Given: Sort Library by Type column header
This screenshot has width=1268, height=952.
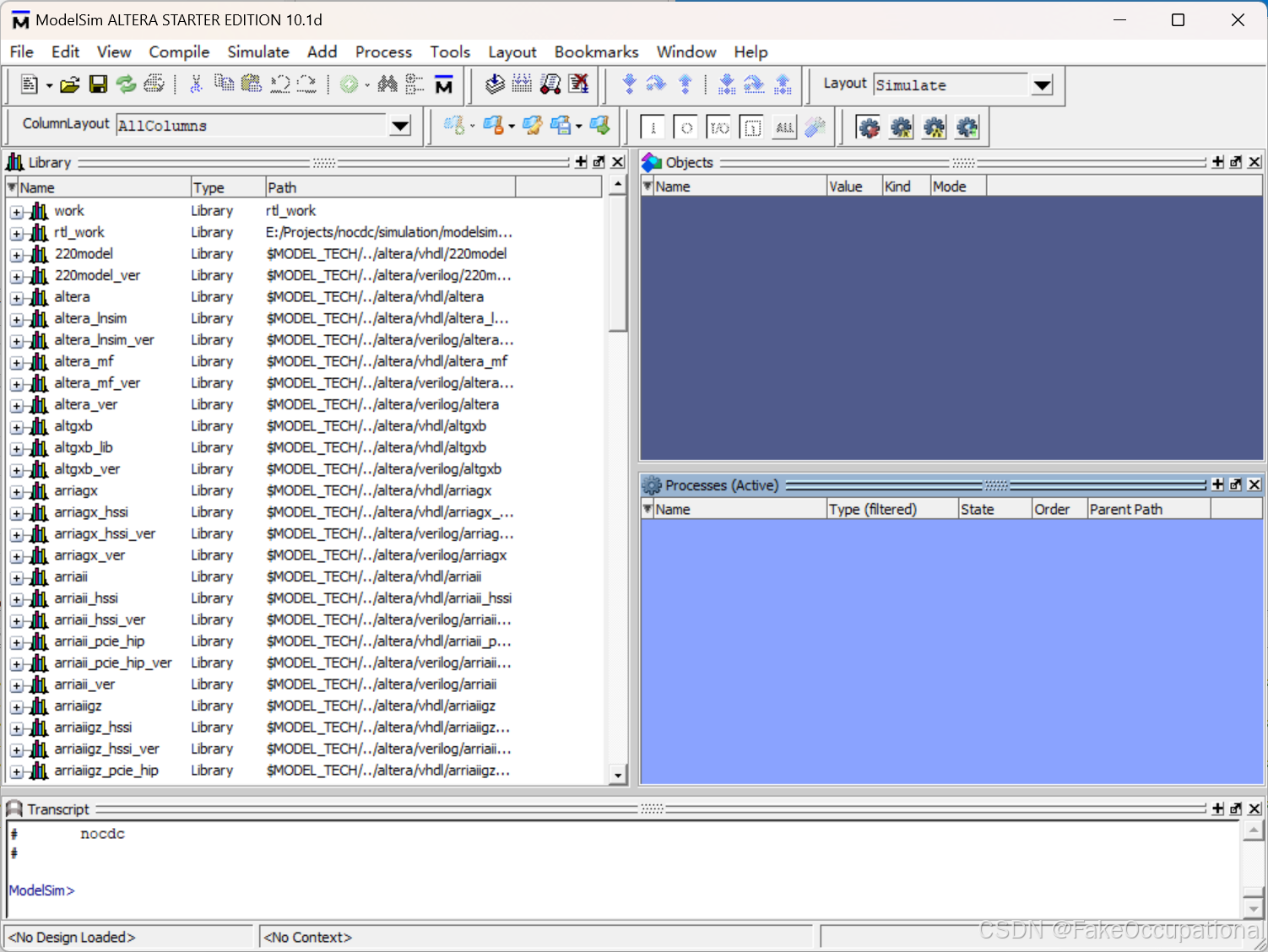Looking at the screenshot, I should (x=227, y=187).
